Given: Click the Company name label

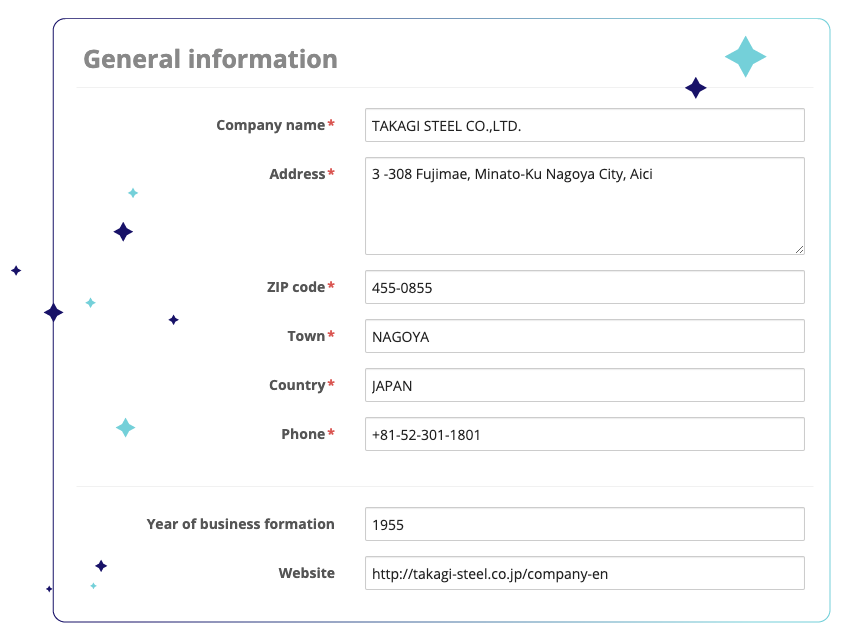Looking at the screenshot, I should tap(271, 125).
